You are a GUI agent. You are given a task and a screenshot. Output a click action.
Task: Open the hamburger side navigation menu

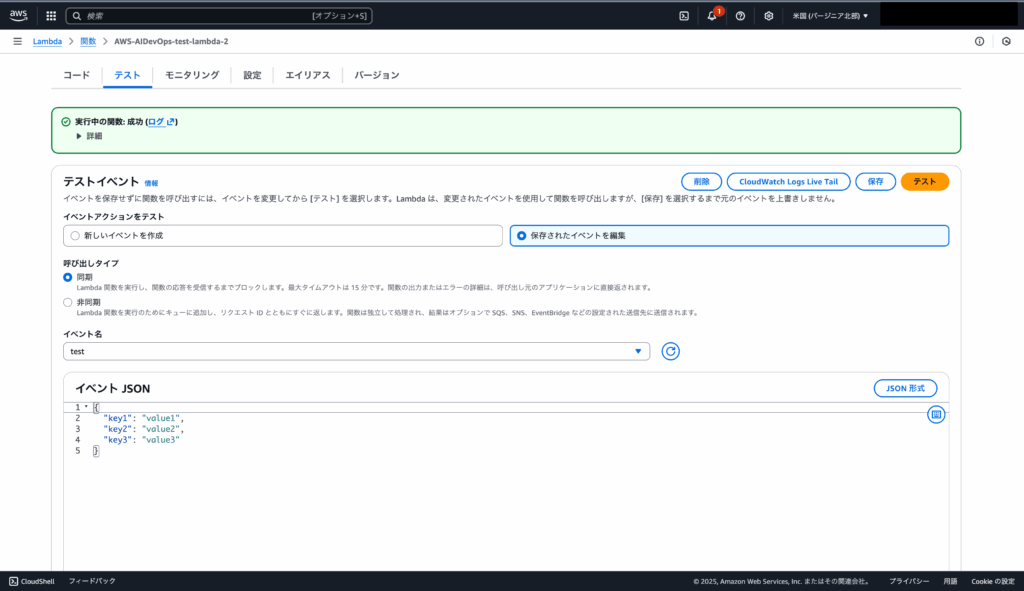[x=17, y=41]
